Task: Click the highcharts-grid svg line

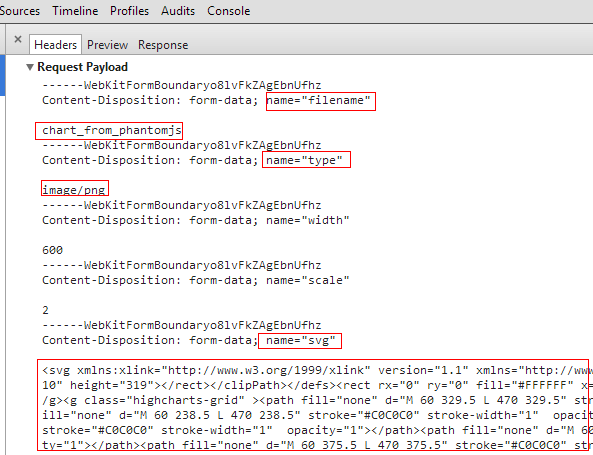Action: (x=317, y=400)
